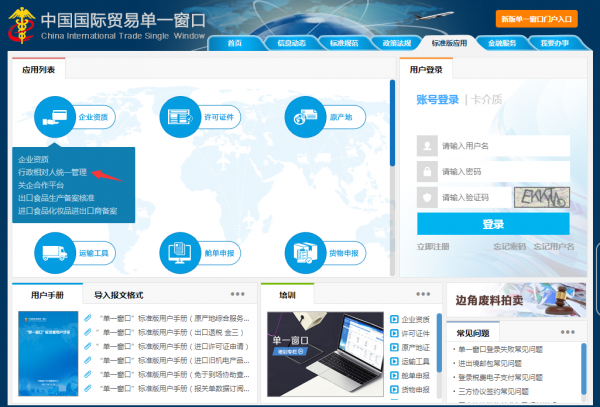Select the 原产地 origin certificate icon
This screenshot has width=600, height=407.
(306, 117)
